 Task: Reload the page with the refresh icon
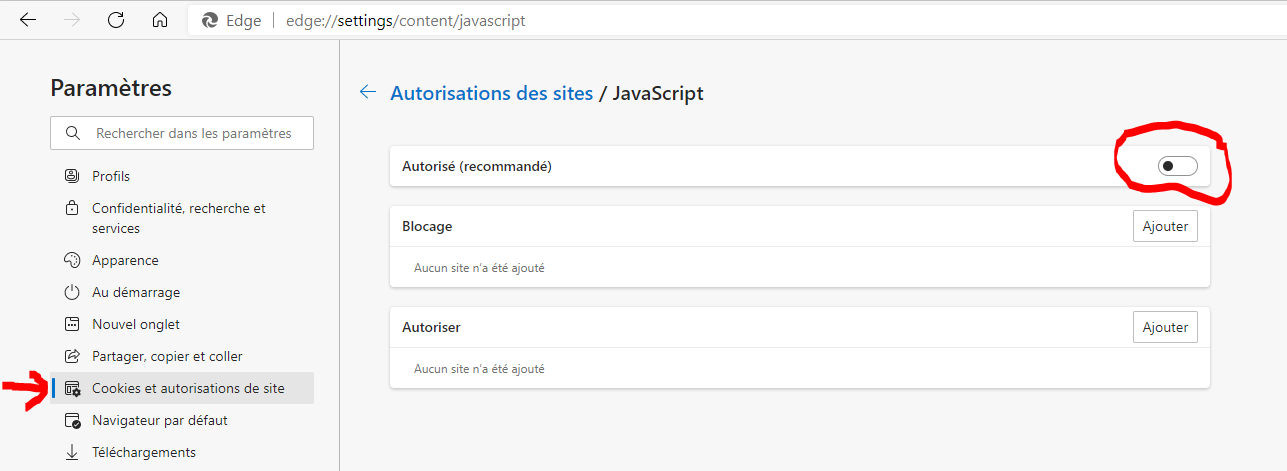coord(116,20)
